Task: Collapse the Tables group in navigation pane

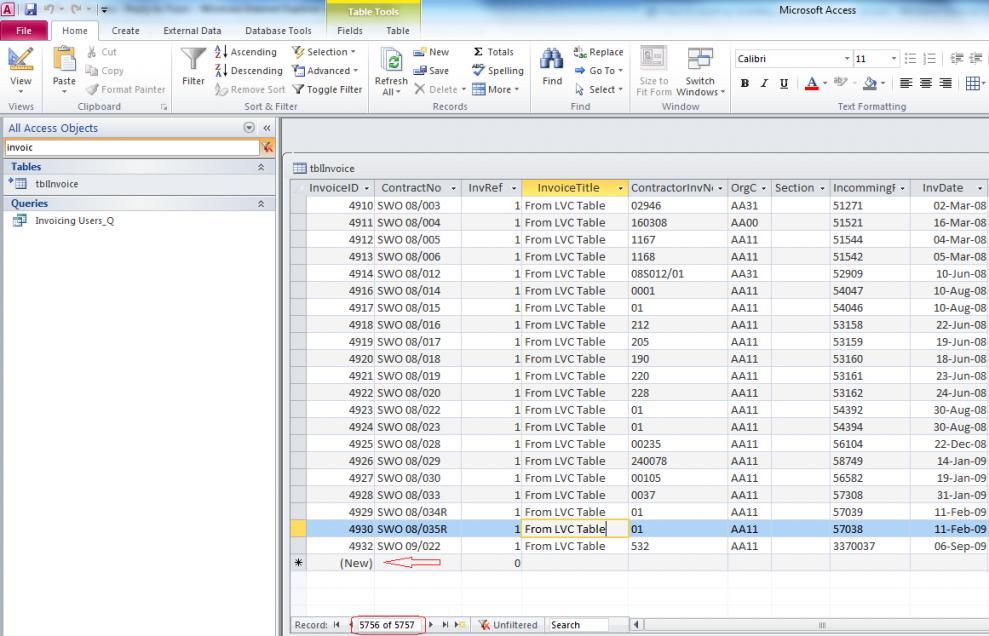Action: [x=262, y=167]
